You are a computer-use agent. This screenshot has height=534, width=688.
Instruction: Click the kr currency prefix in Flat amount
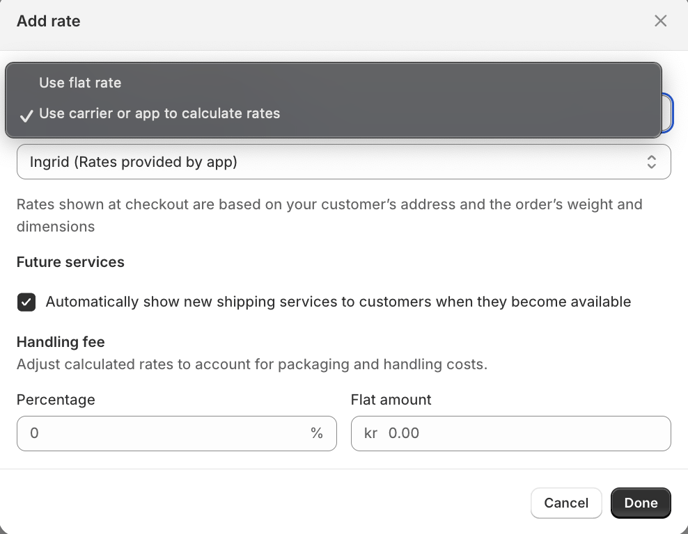(370, 433)
